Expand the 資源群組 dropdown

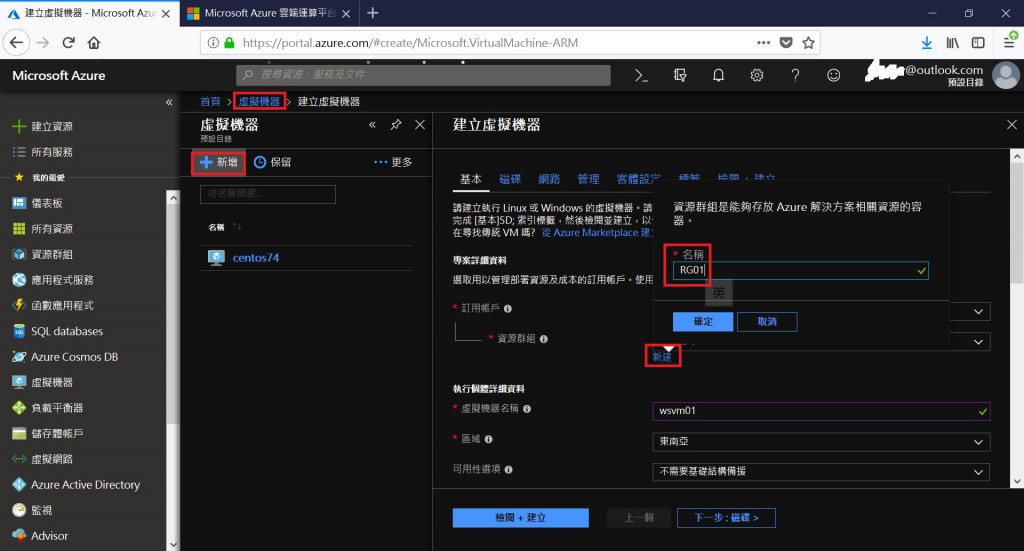click(978, 341)
